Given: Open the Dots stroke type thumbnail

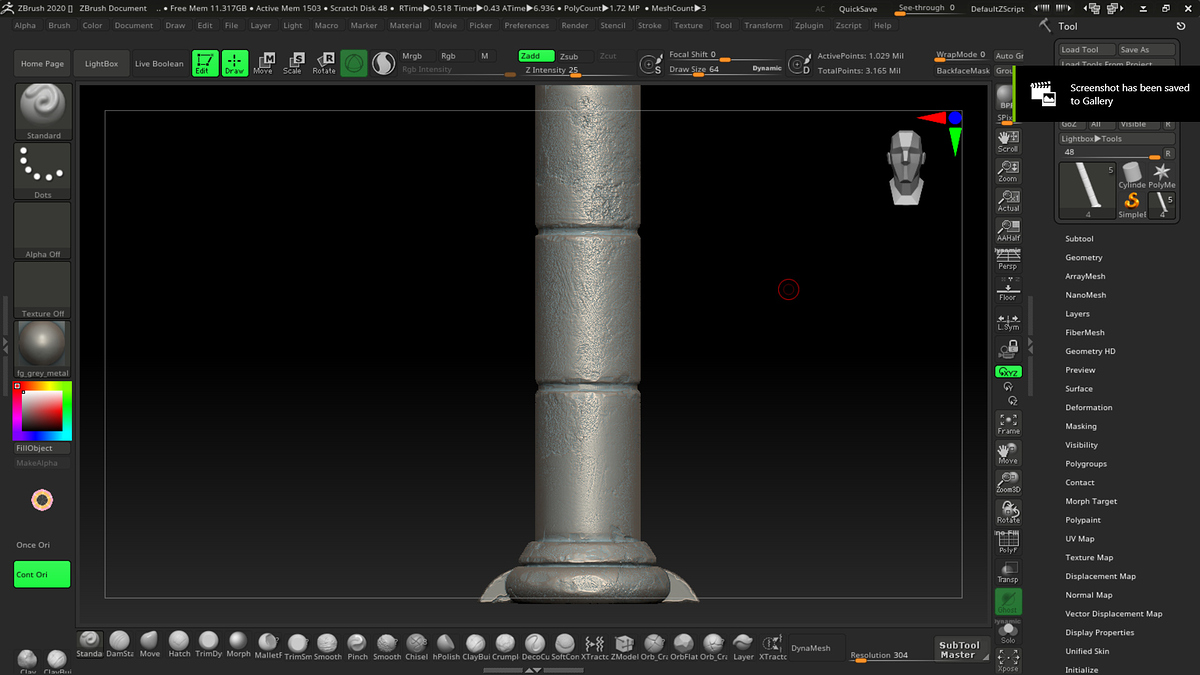Looking at the screenshot, I should [42, 171].
